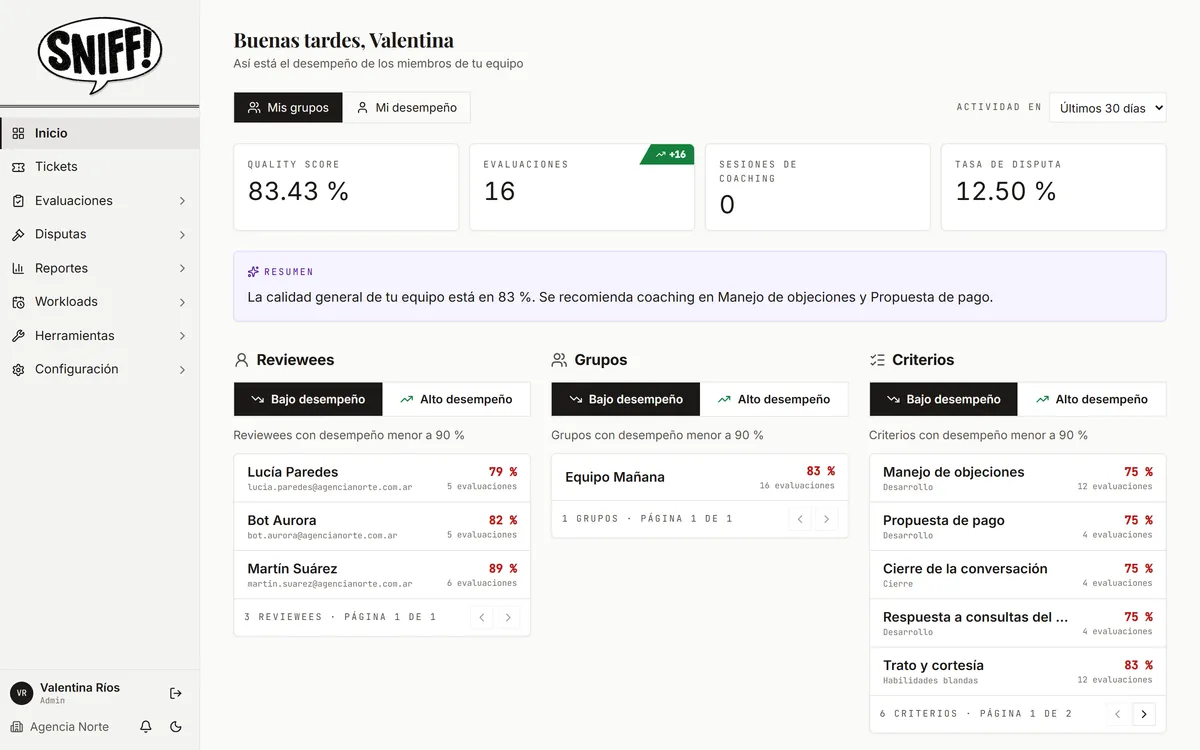
Task: Show Bajo desempeño criteria
Action: pyautogui.click(x=944, y=399)
